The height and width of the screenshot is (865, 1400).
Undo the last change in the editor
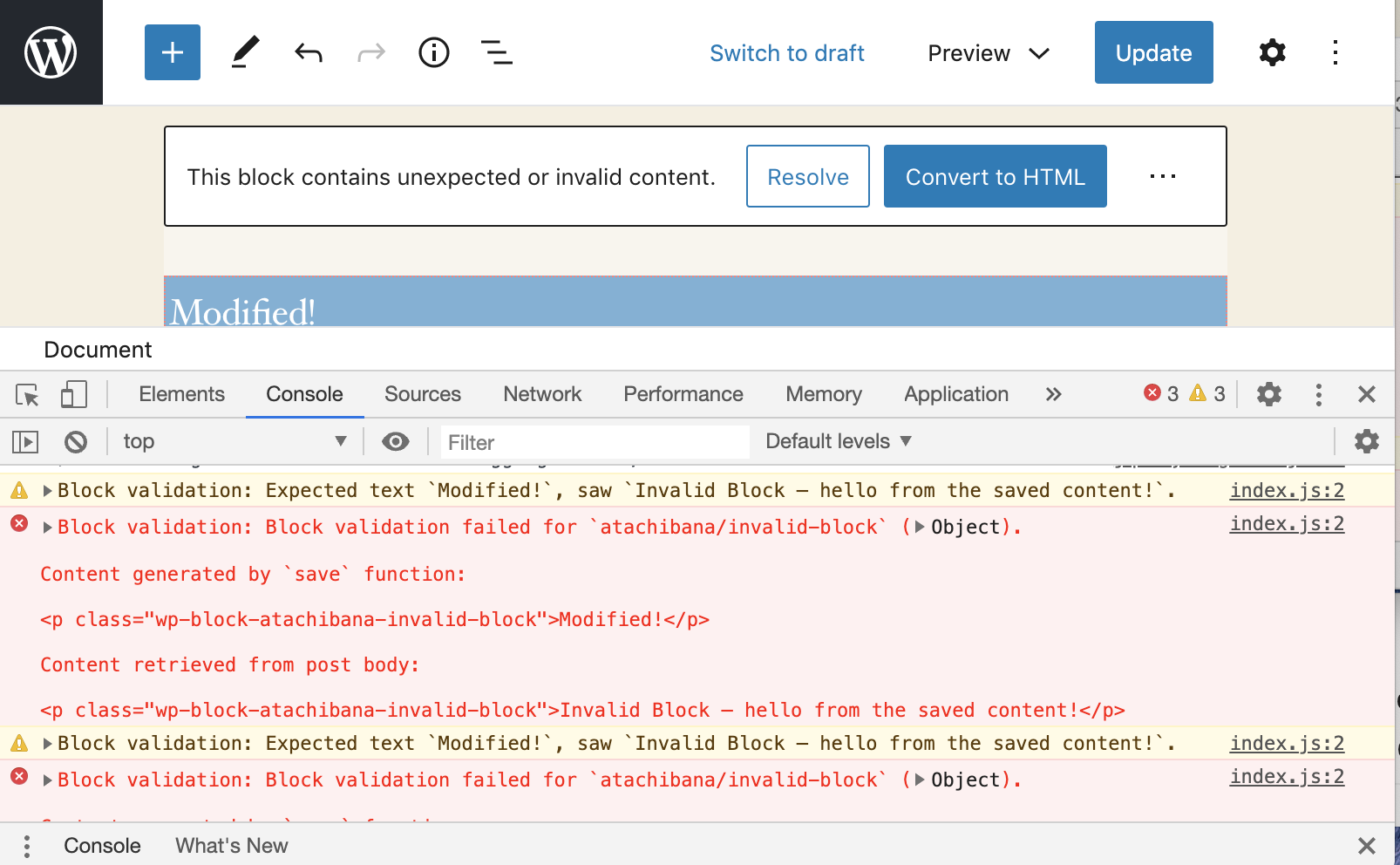[308, 52]
